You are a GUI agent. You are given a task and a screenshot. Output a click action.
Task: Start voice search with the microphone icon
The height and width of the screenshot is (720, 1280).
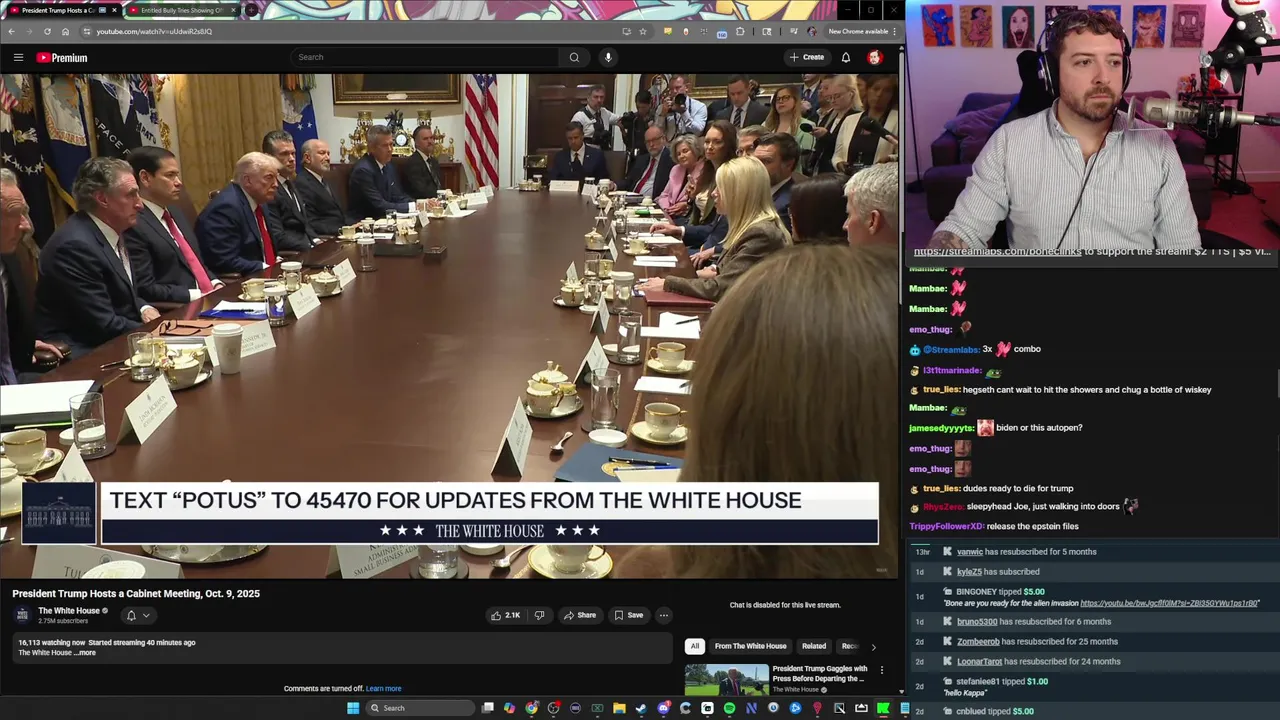608,57
